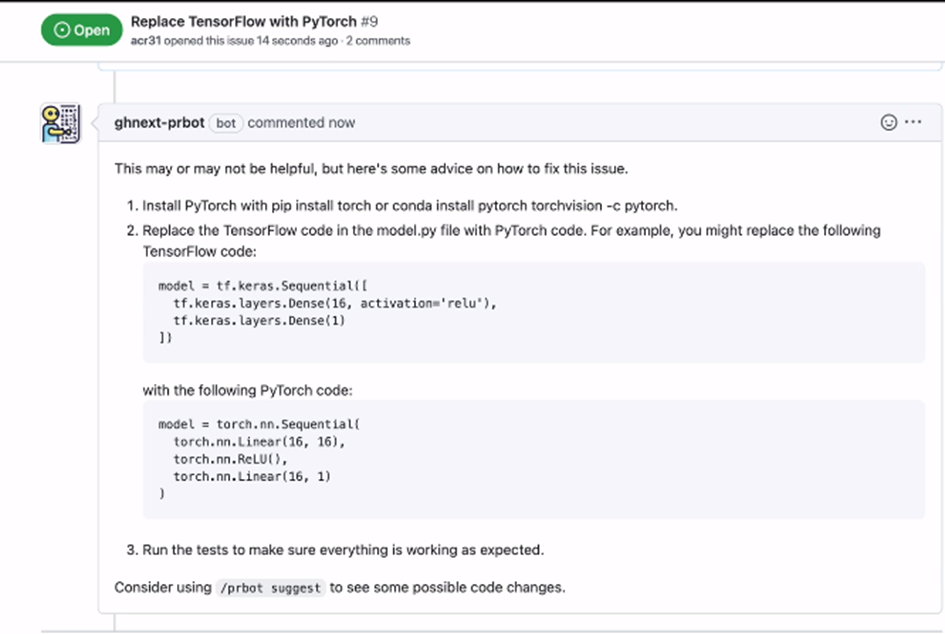This screenshot has width=945, height=634.
Task: Open the three-dot comment options menu
Action: [x=913, y=122]
